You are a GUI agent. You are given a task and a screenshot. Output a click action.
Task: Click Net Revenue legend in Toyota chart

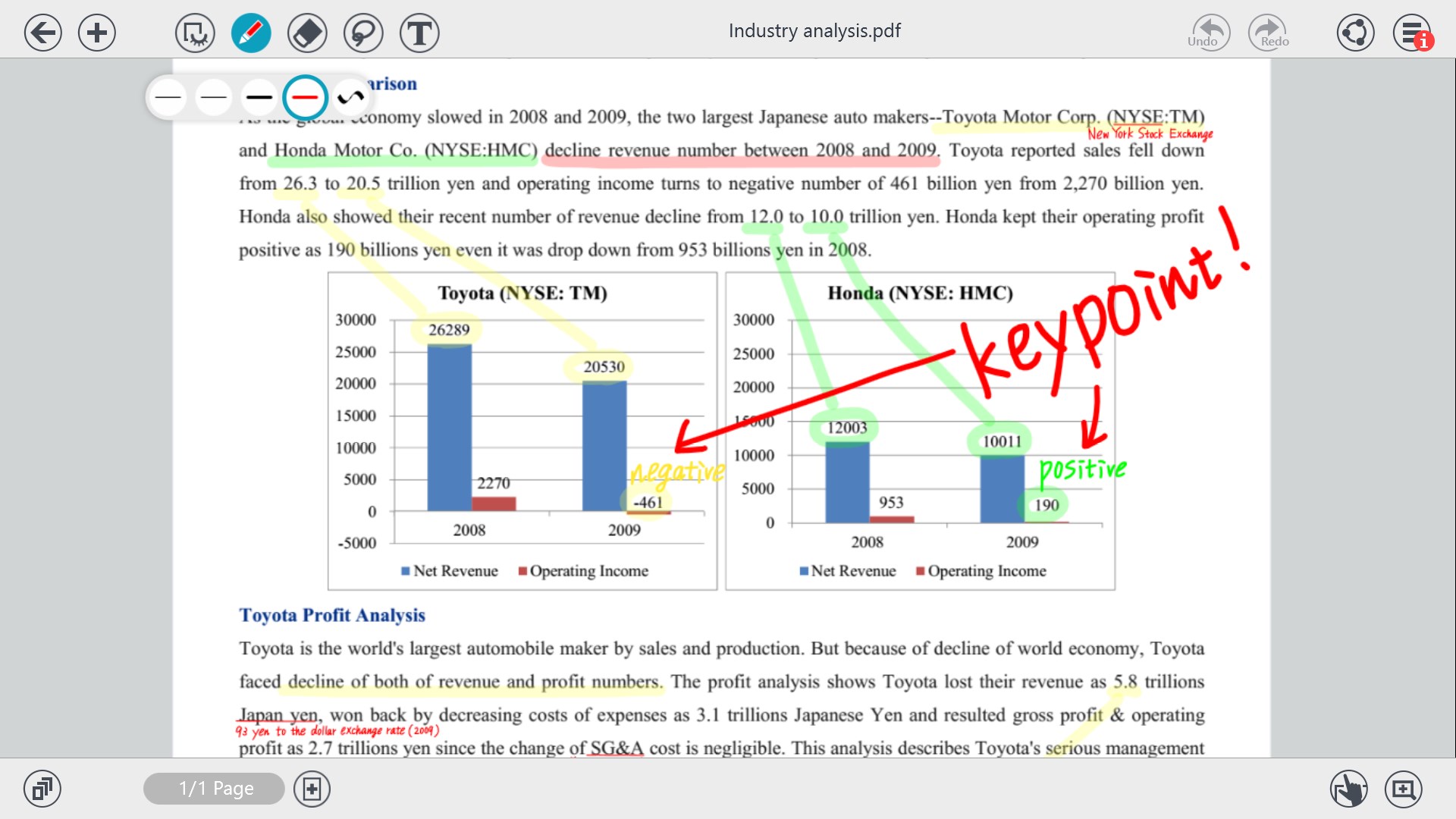click(450, 571)
